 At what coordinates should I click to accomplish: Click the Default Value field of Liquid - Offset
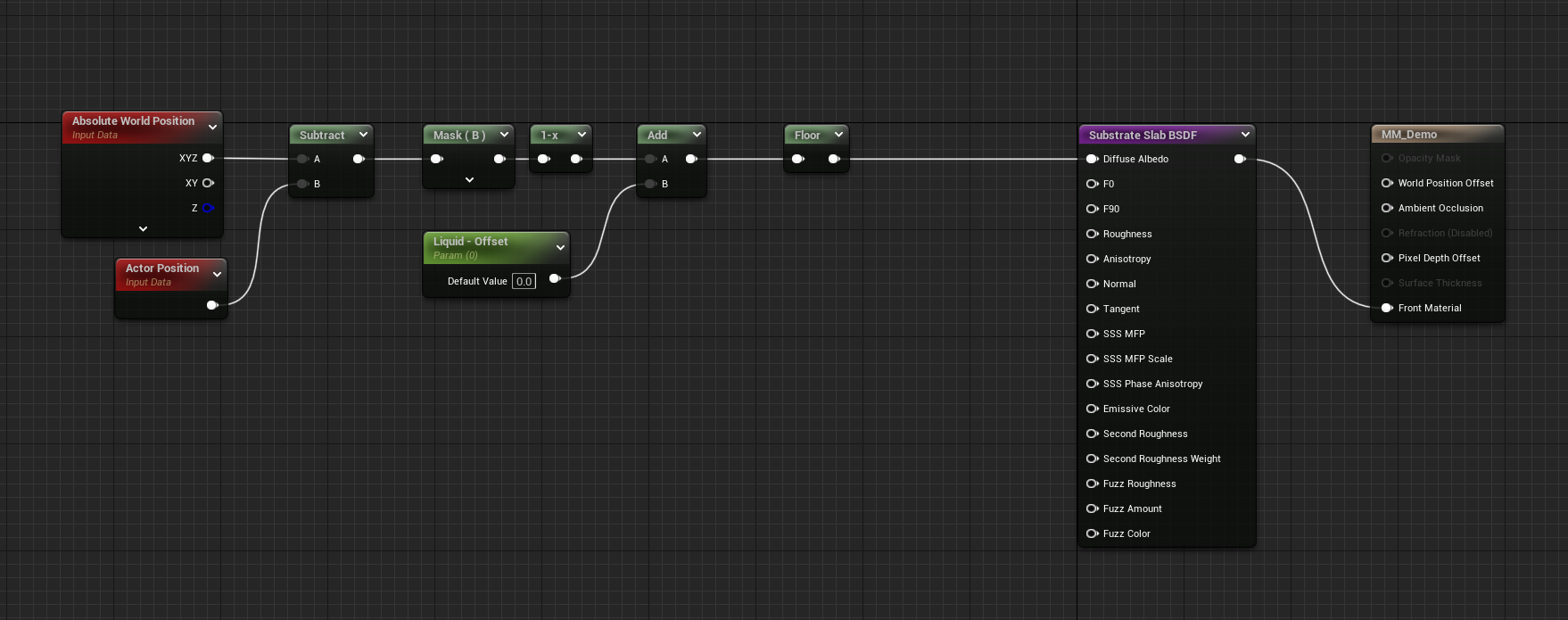click(524, 281)
